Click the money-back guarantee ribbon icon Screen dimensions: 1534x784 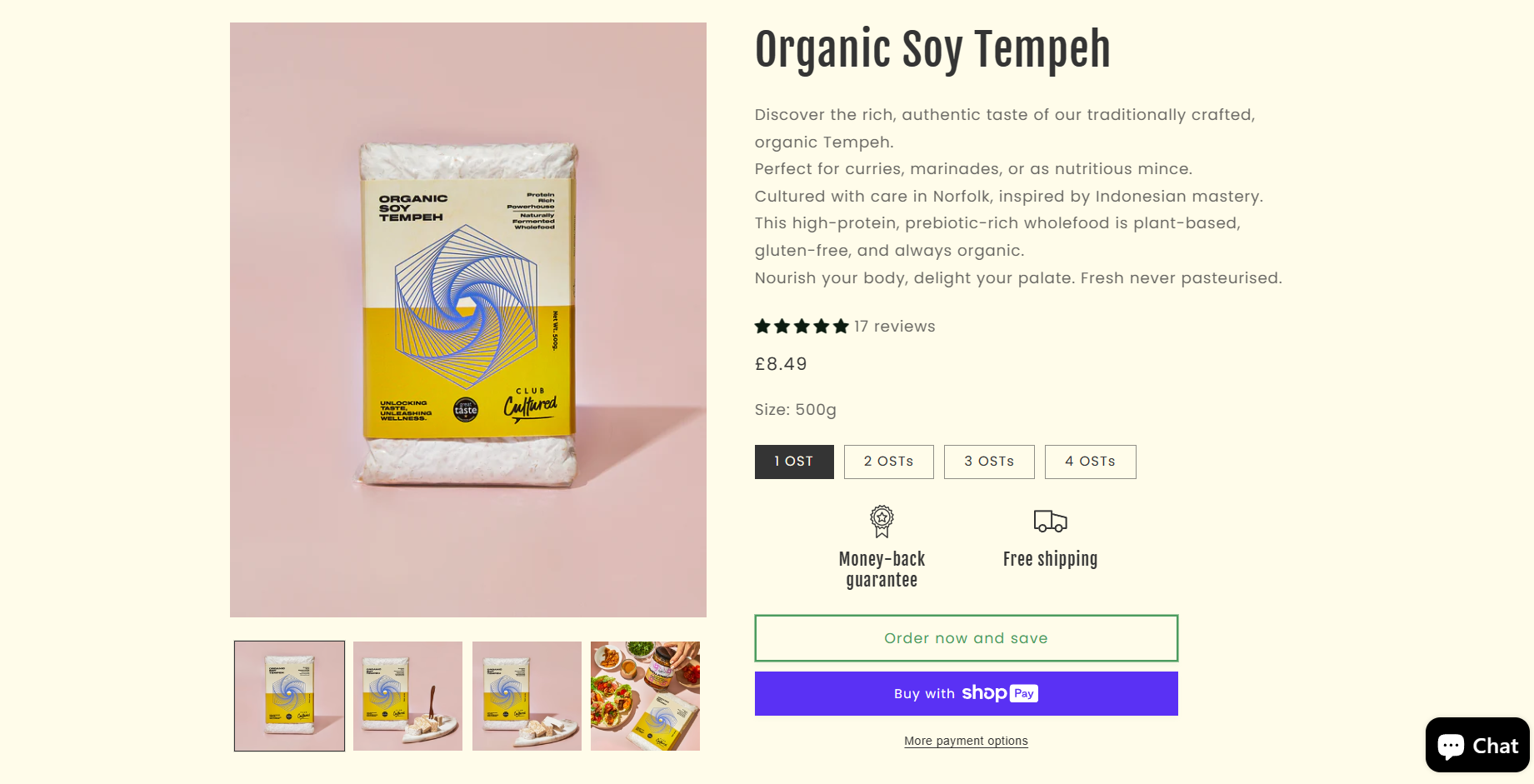point(882,522)
